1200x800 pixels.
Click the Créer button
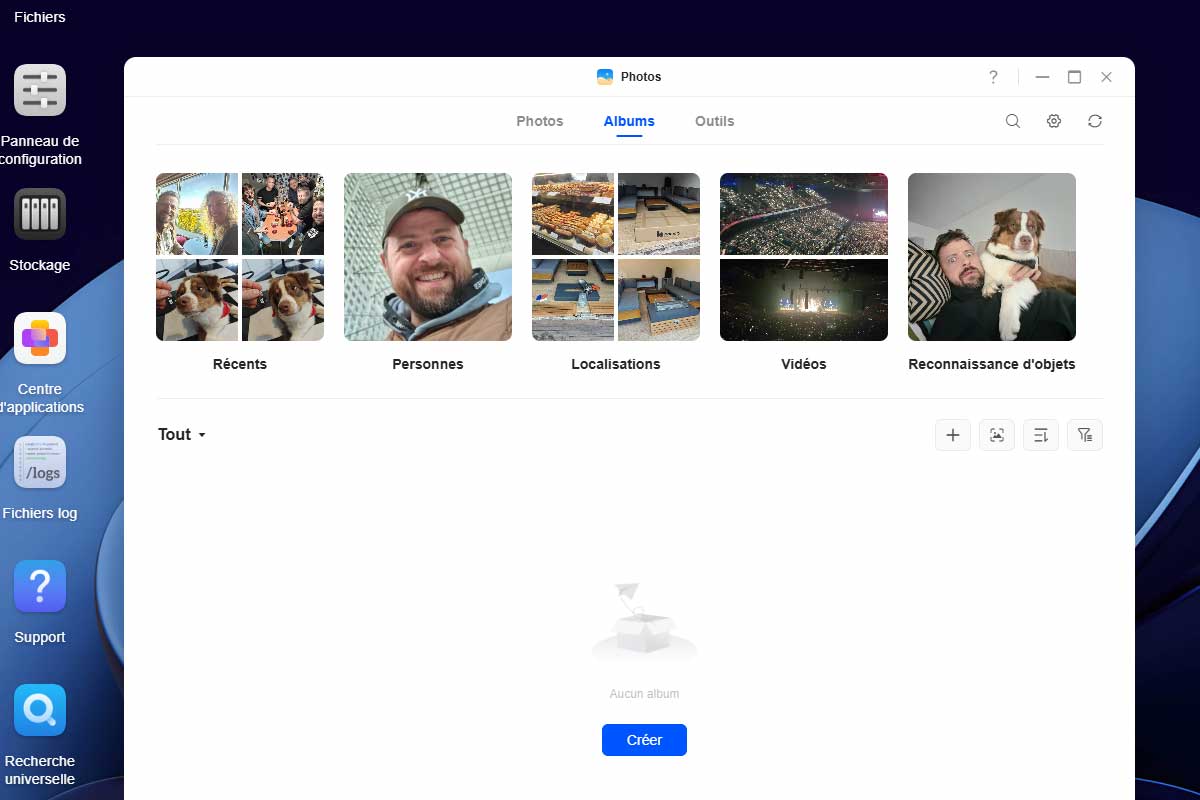(644, 740)
